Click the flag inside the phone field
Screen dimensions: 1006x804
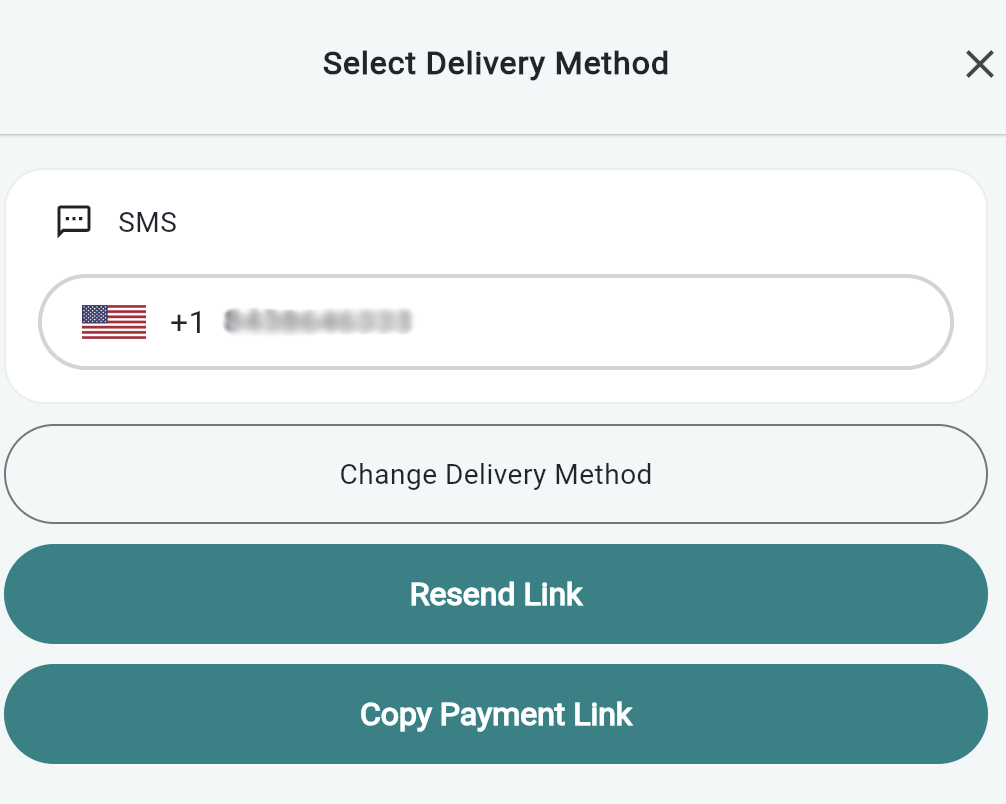pyautogui.click(x=113, y=321)
